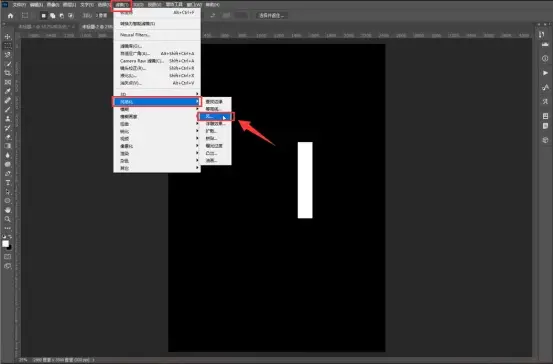Expand the 锐化 (Sharpen) filter submenu
The height and width of the screenshot is (364, 553).
[x=157, y=132]
